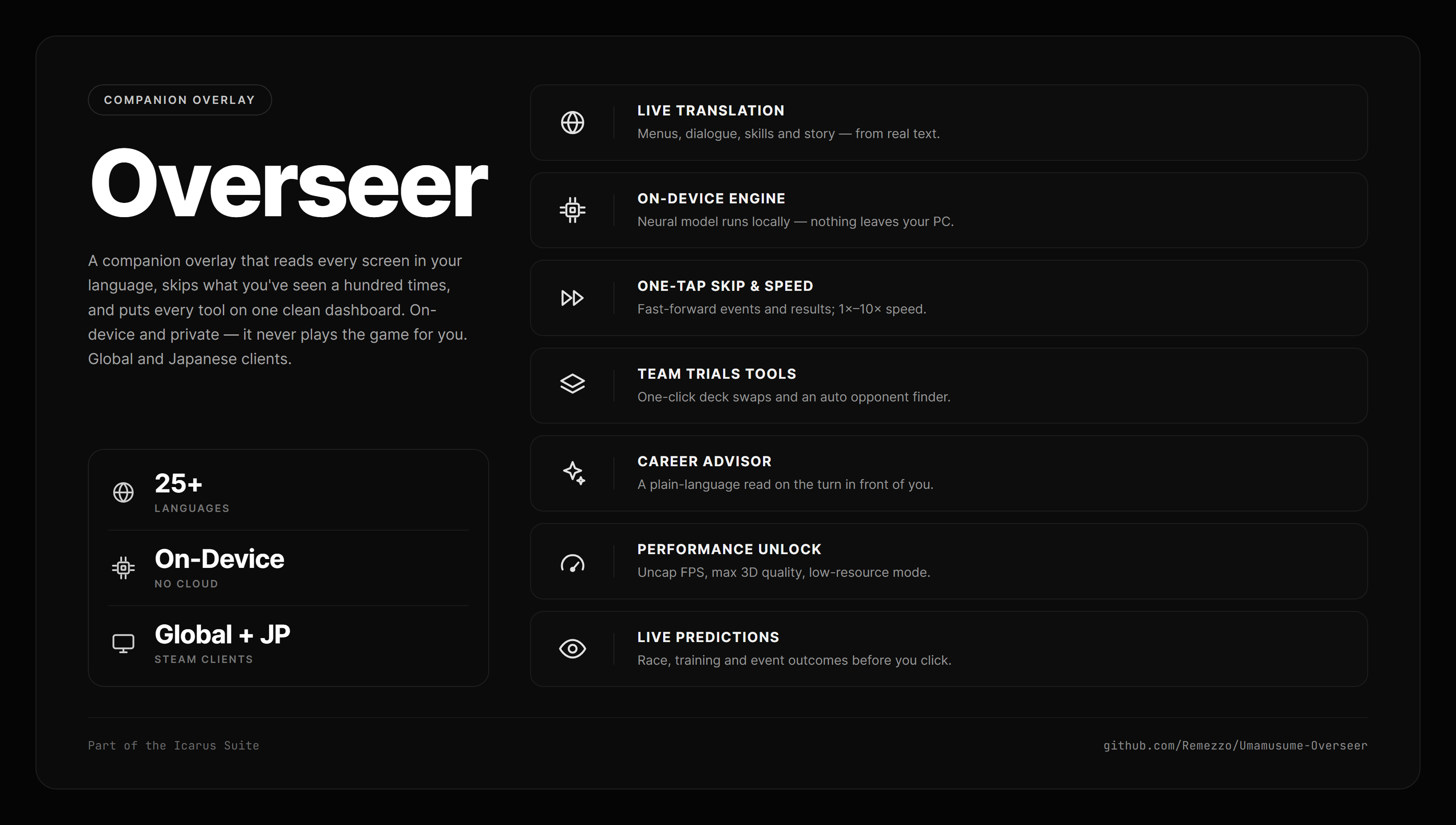Click the STEAM CLIENTS stat label

click(x=204, y=659)
